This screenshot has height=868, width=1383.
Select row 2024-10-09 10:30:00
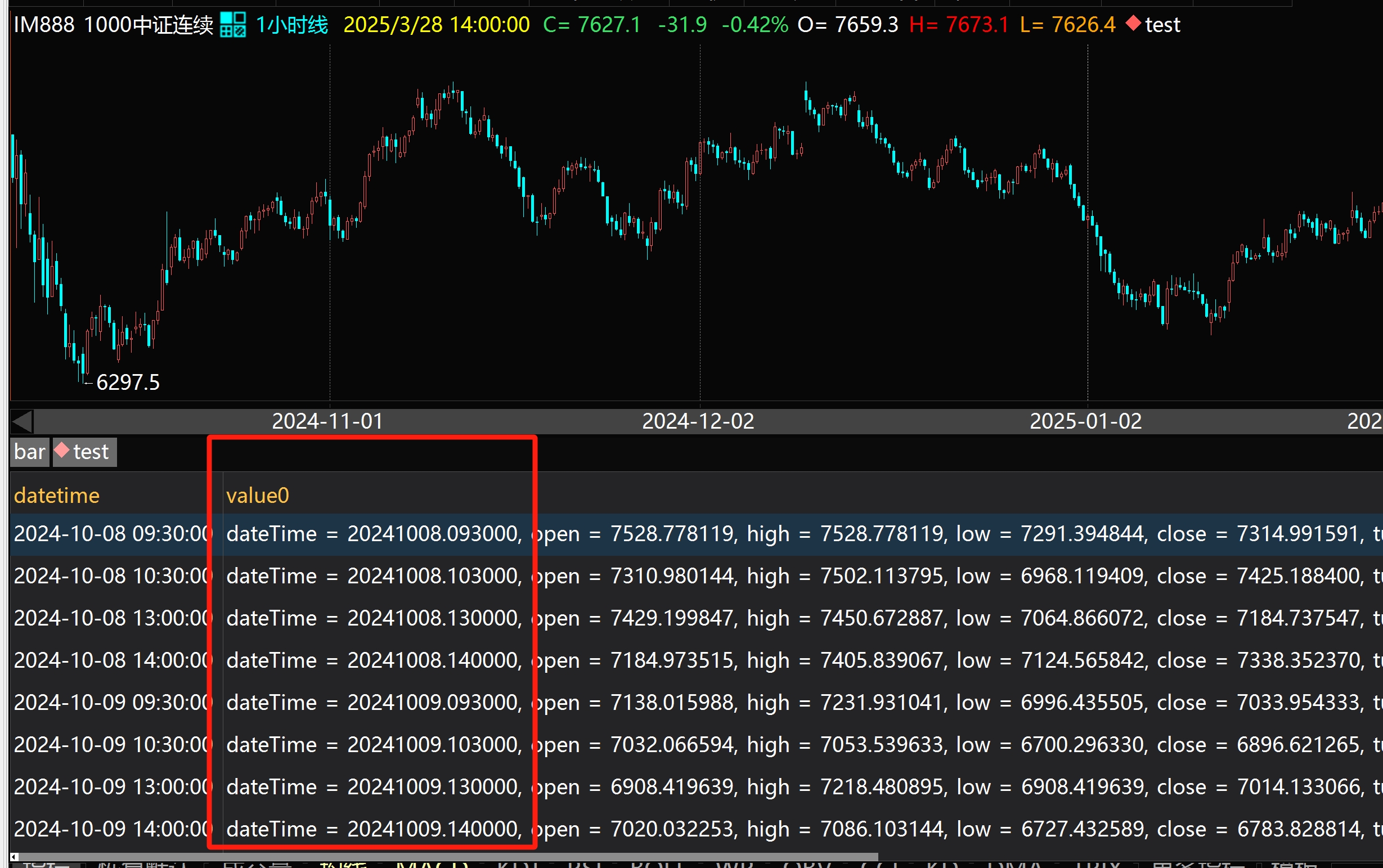click(696, 745)
